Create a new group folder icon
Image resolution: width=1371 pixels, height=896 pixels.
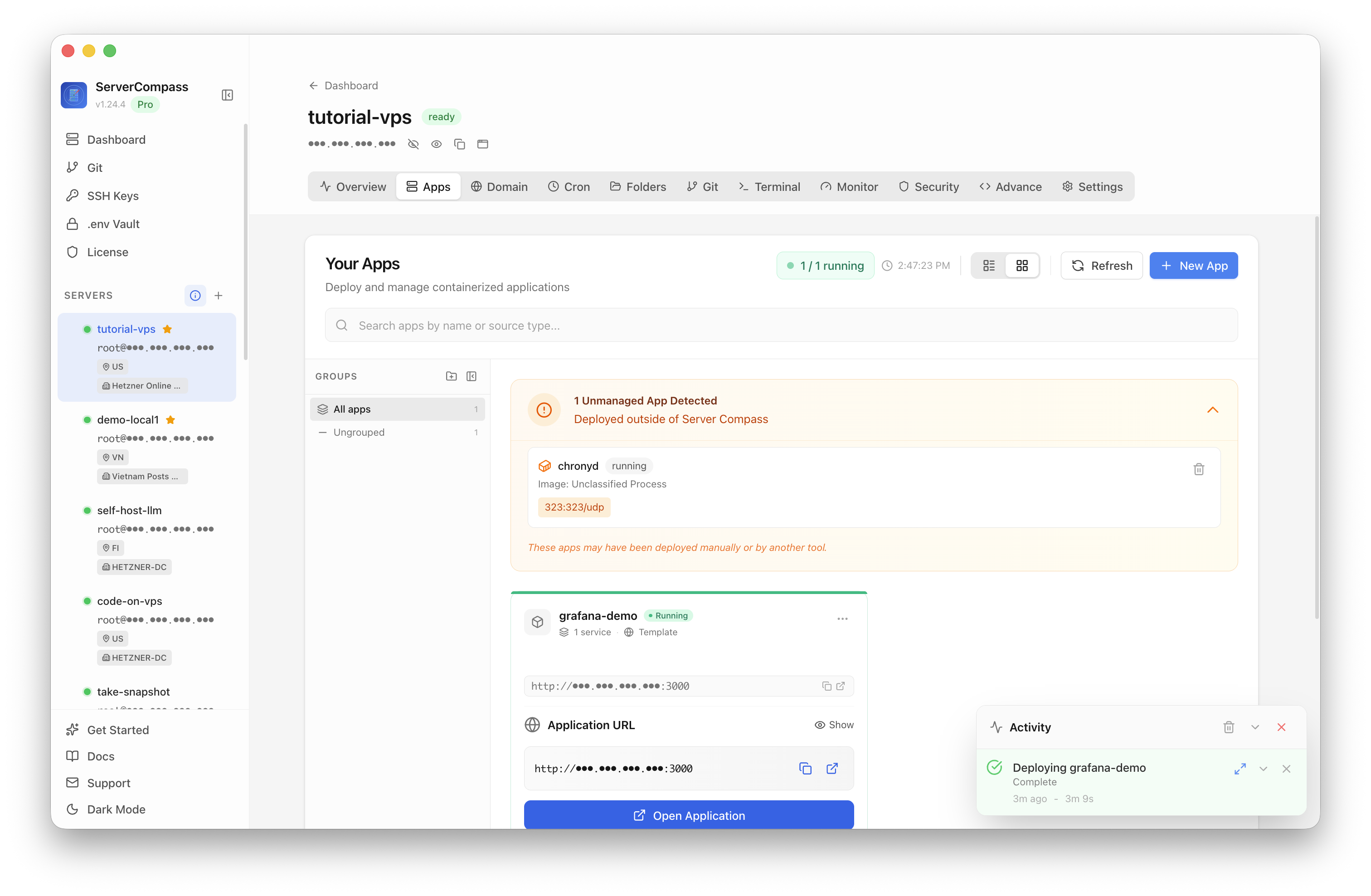[x=451, y=376]
